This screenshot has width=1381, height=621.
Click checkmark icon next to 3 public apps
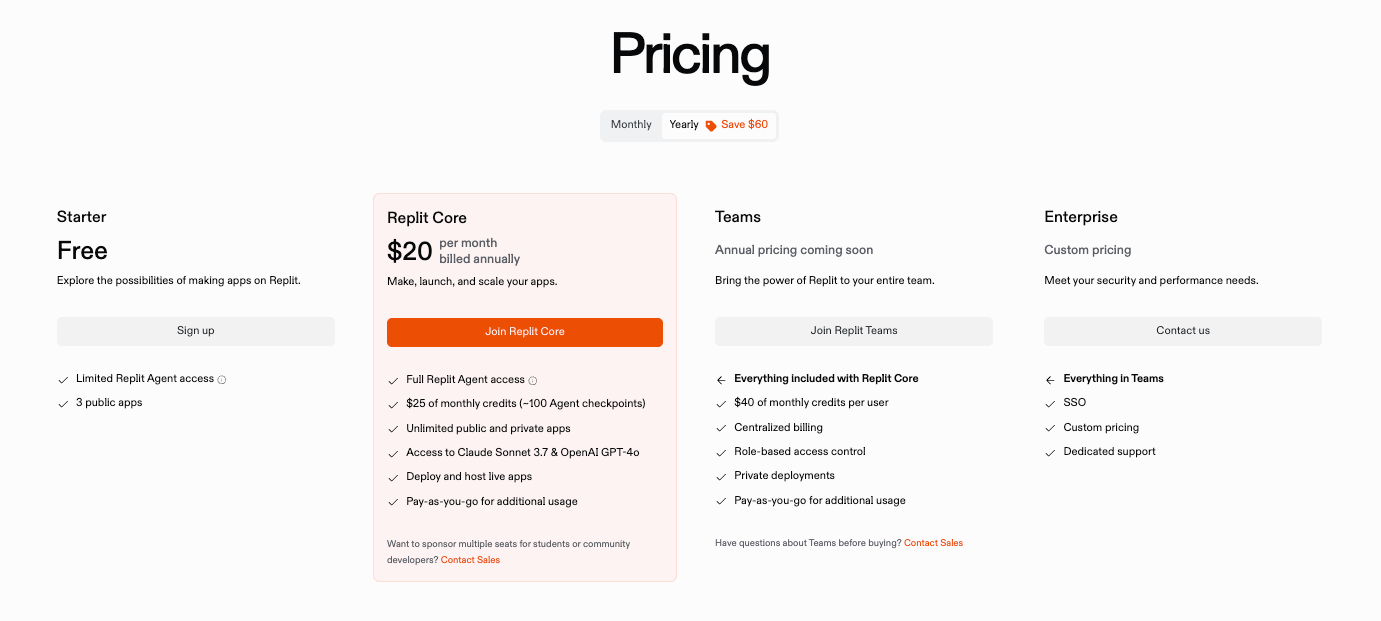coord(63,404)
